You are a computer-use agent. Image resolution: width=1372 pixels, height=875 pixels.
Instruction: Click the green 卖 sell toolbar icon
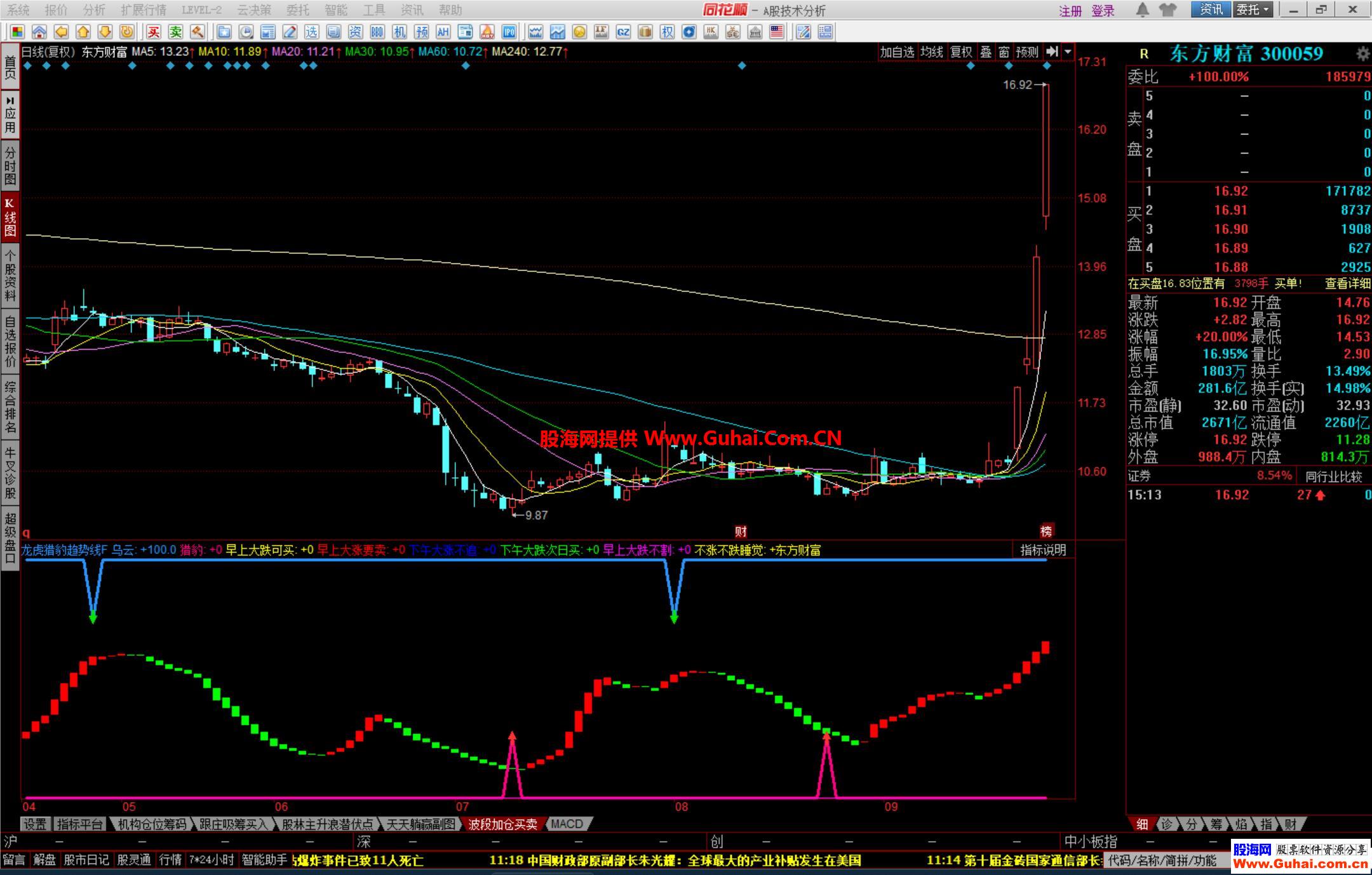pyautogui.click(x=175, y=32)
